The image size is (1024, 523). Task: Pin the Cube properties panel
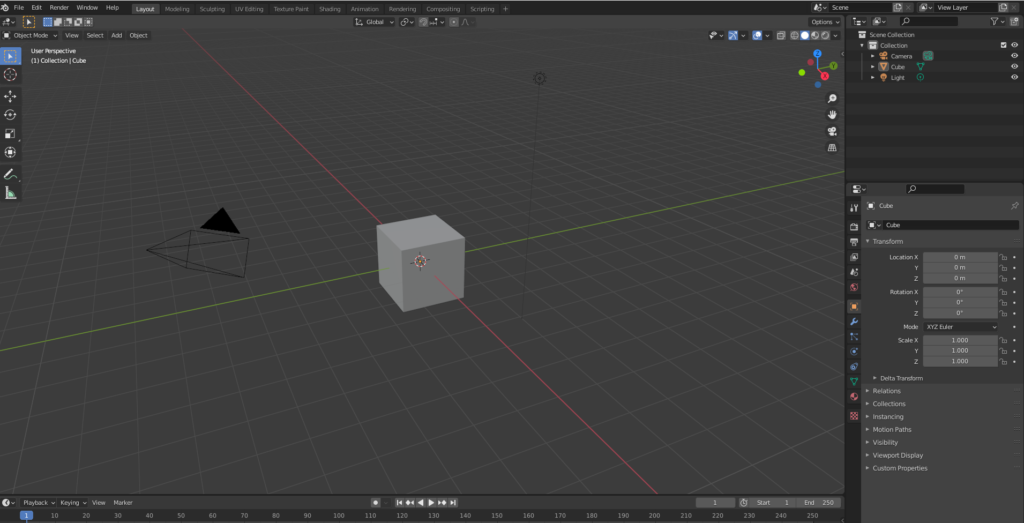[x=1014, y=206]
